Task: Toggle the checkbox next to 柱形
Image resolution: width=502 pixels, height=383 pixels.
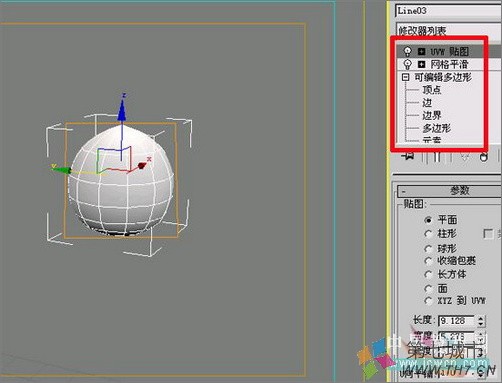Action: [x=488, y=234]
